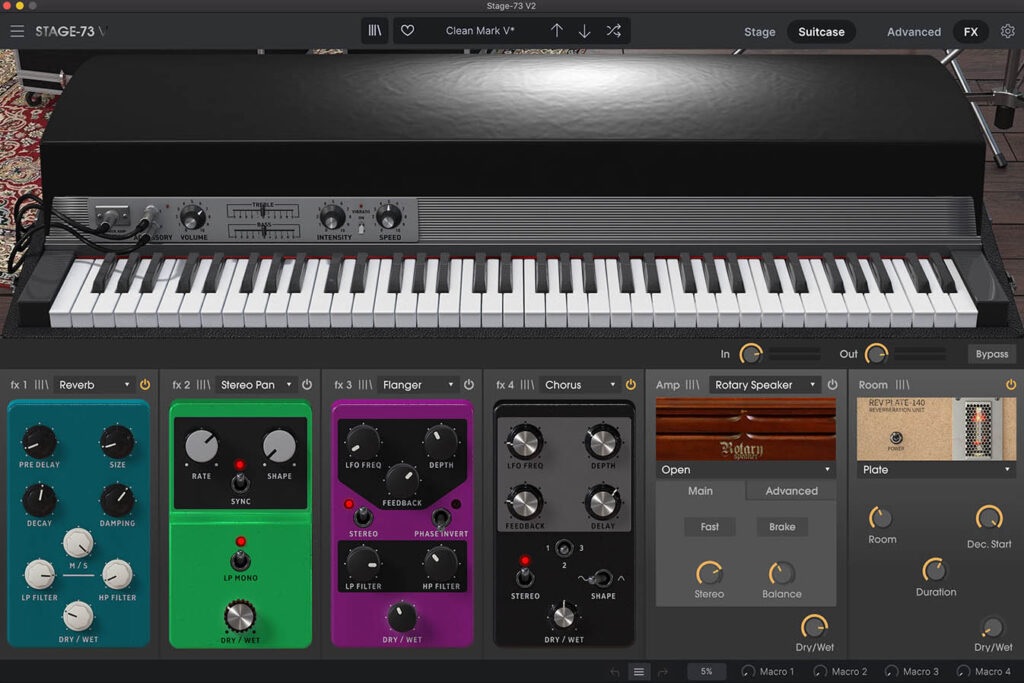The width and height of the screenshot is (1024, 683).
Task: Toggle the FX panel tab
Action: 970,31
